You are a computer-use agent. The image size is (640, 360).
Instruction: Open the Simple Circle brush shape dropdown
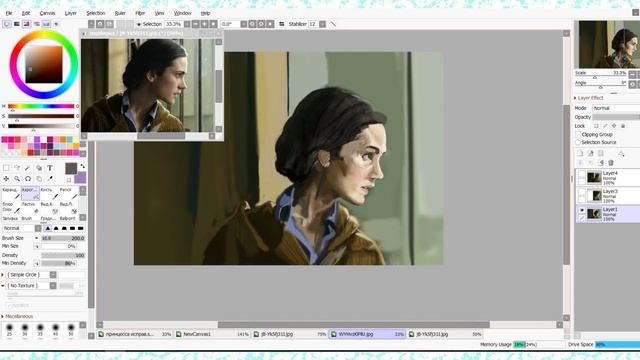(53, 275)
